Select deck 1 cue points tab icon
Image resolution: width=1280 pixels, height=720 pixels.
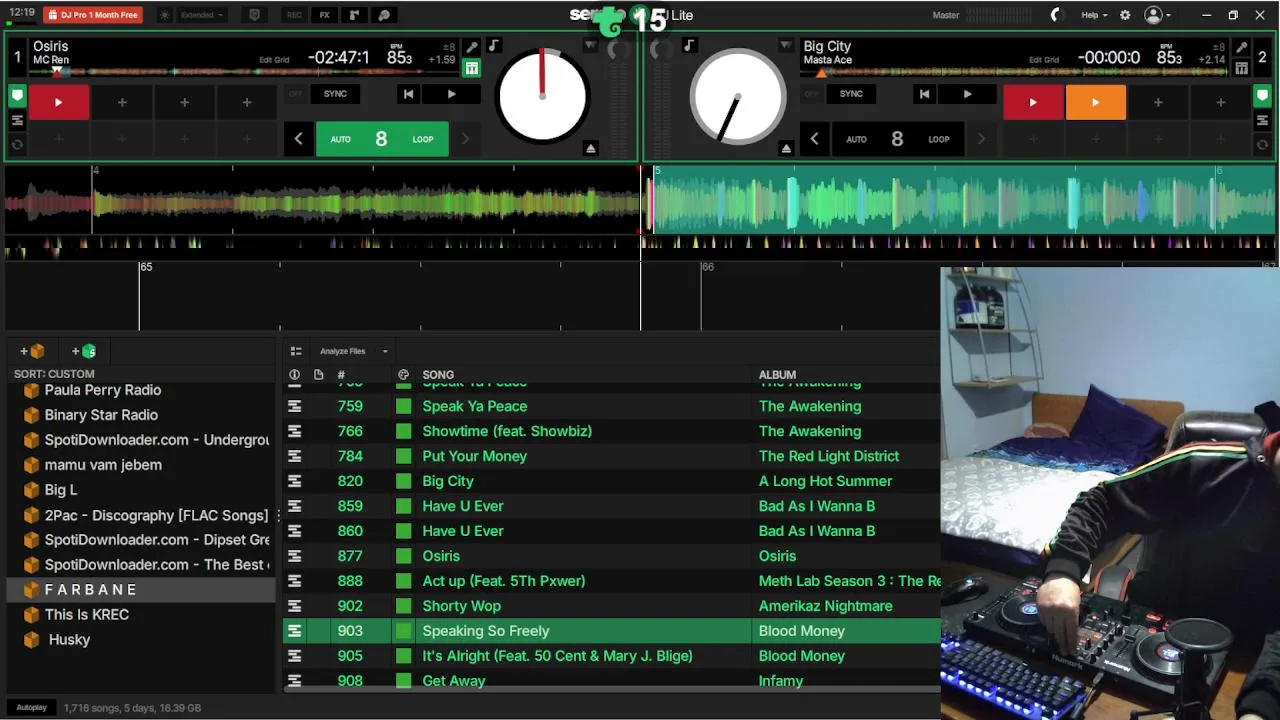click(x=17, y=96)
